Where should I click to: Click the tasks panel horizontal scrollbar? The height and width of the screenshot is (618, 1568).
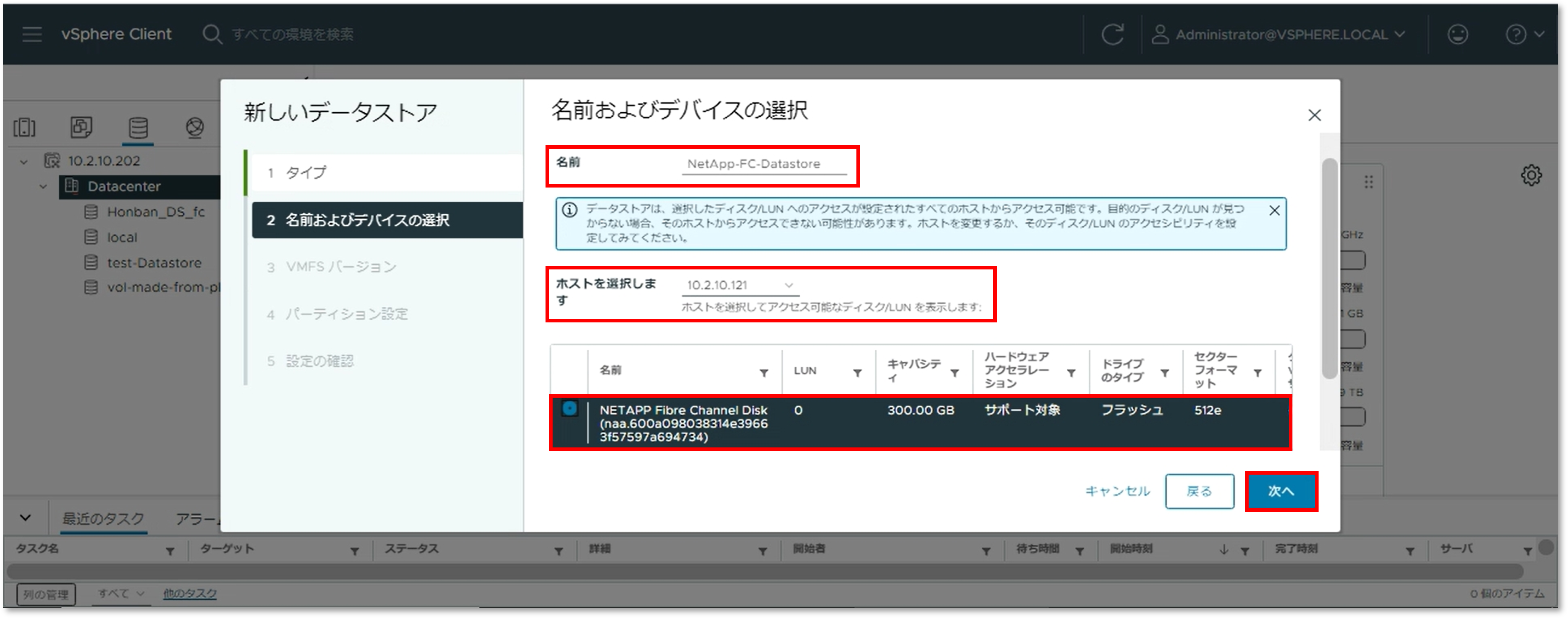coord(765,571)
